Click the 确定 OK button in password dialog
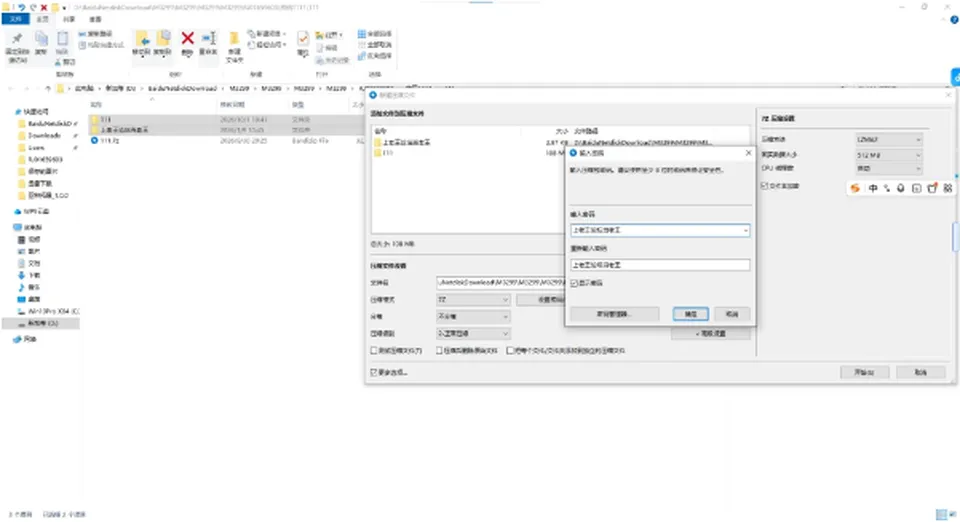The image size is (960, 522). point(691,314)
